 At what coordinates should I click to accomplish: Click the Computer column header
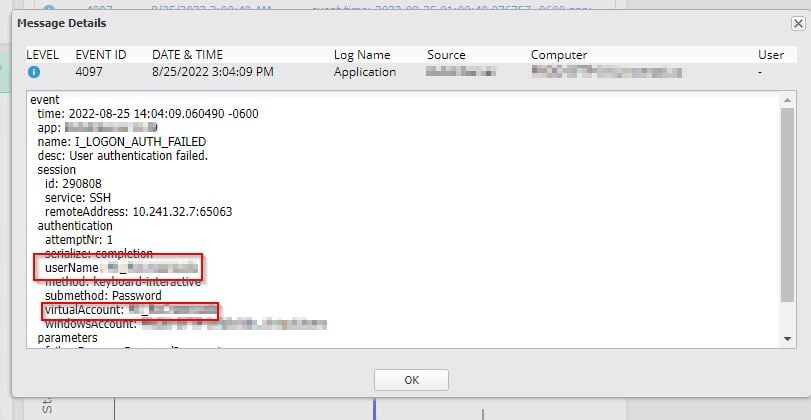point(559,55)
